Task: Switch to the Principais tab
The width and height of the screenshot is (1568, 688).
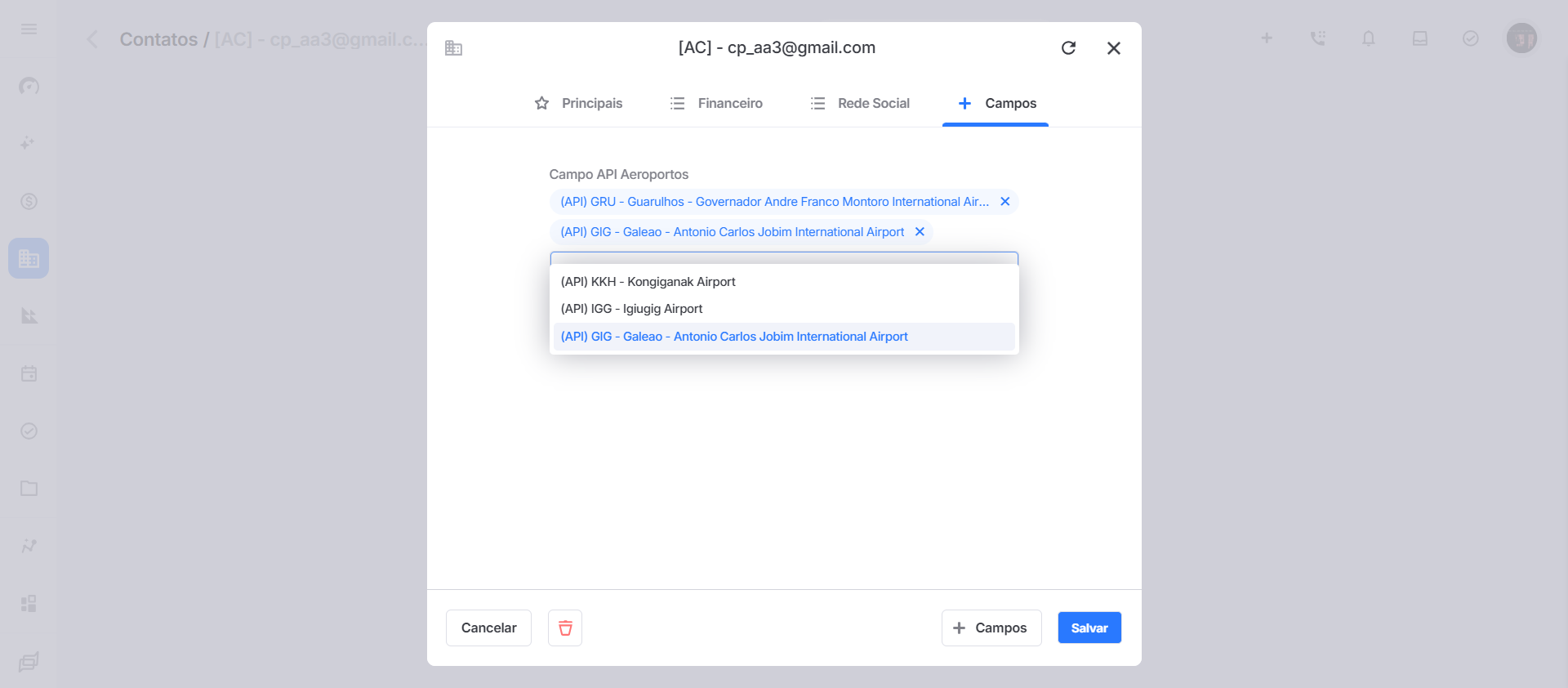Action: [x=578, y=104]
